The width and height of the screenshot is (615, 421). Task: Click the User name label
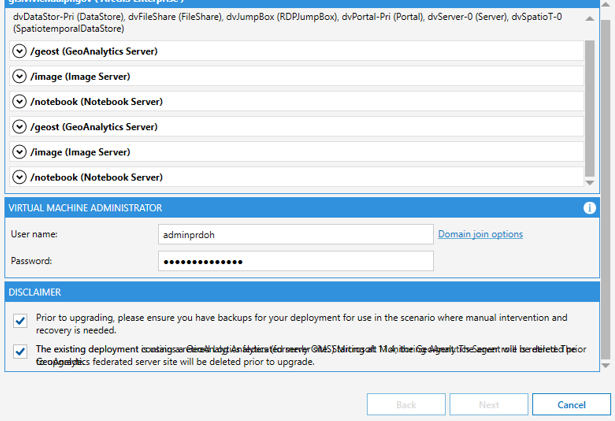(34, 234)
